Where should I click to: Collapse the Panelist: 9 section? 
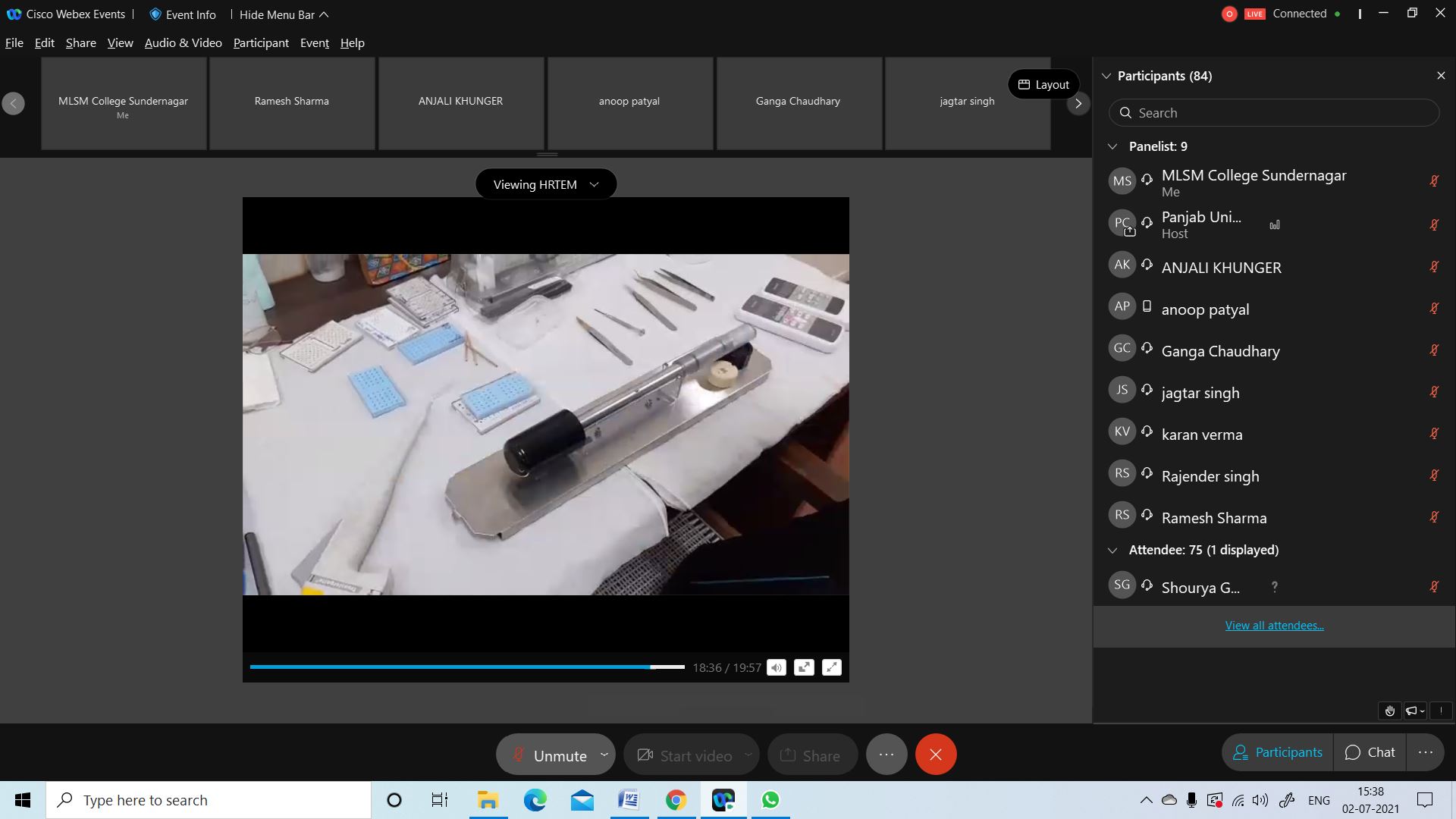[x=1112, y=146]
